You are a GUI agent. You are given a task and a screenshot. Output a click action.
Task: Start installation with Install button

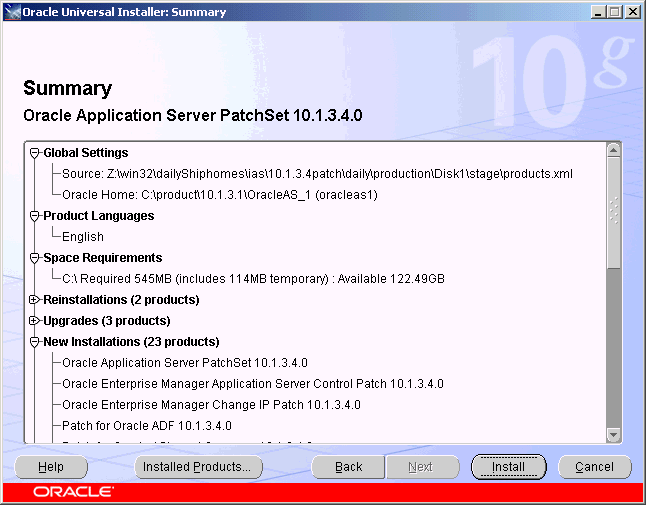click(x=509, y=467)
